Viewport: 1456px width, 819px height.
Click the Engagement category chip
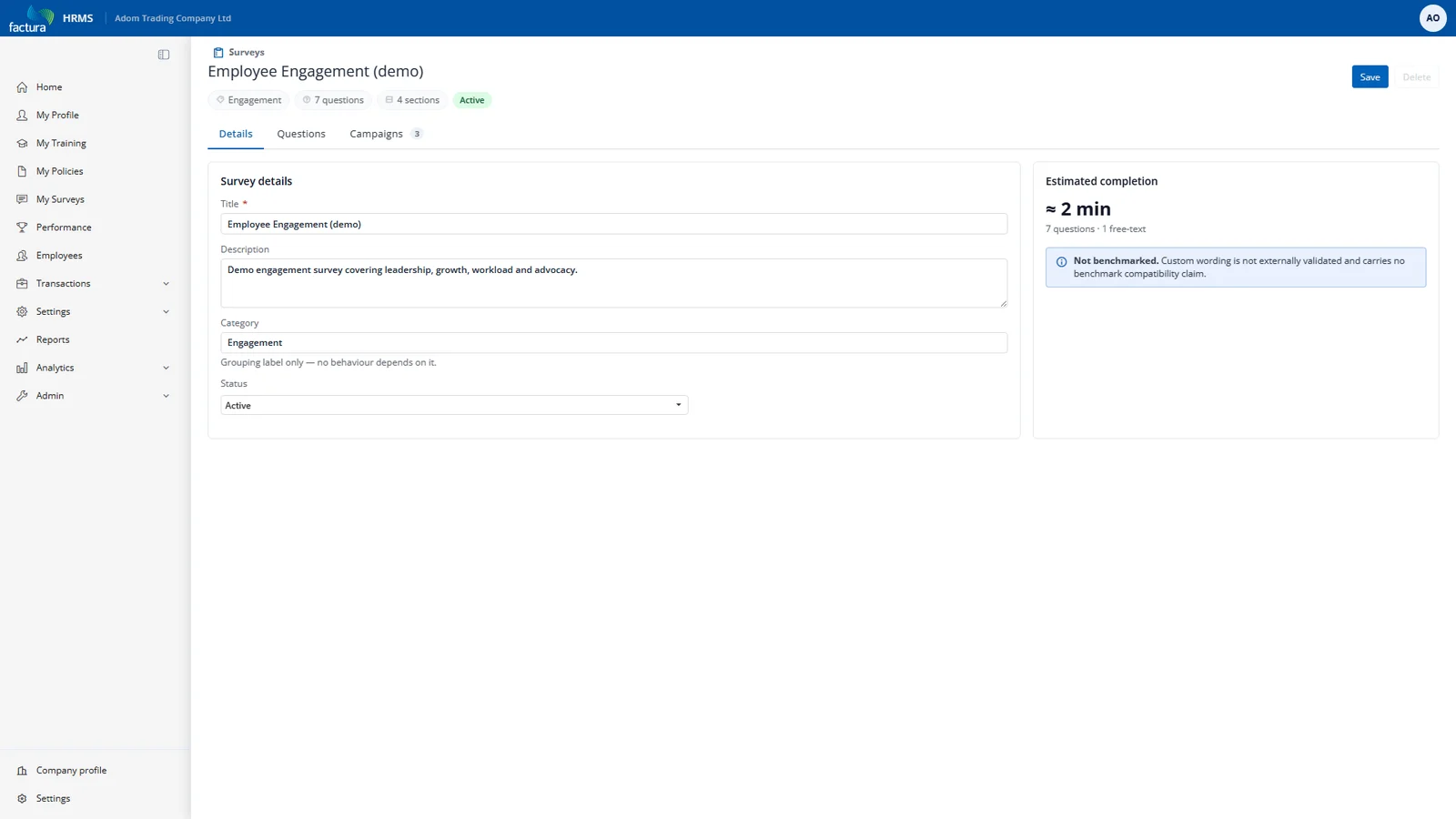248,100
